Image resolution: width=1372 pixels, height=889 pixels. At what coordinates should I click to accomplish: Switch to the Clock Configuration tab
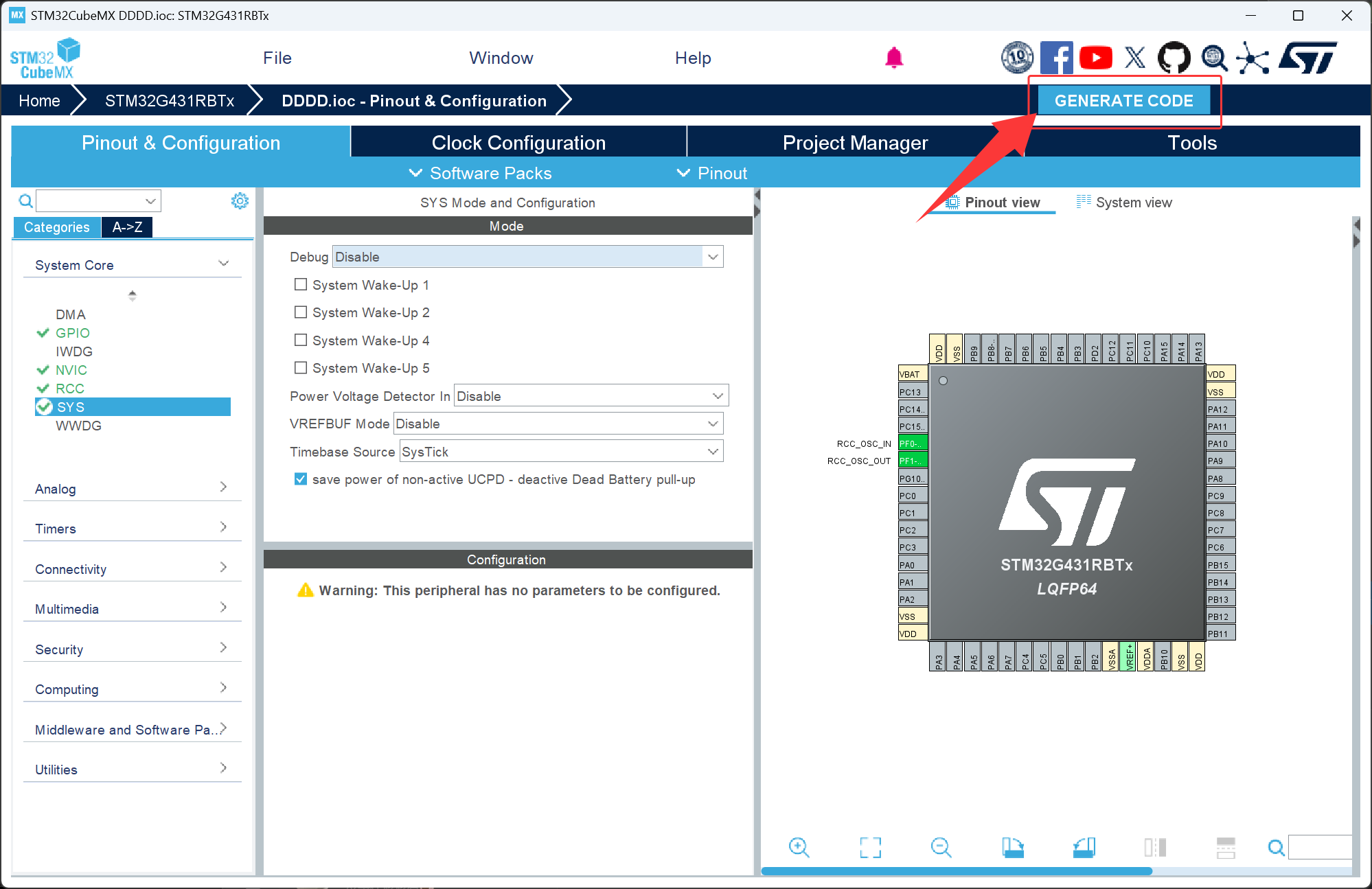[x=518, y=143]
